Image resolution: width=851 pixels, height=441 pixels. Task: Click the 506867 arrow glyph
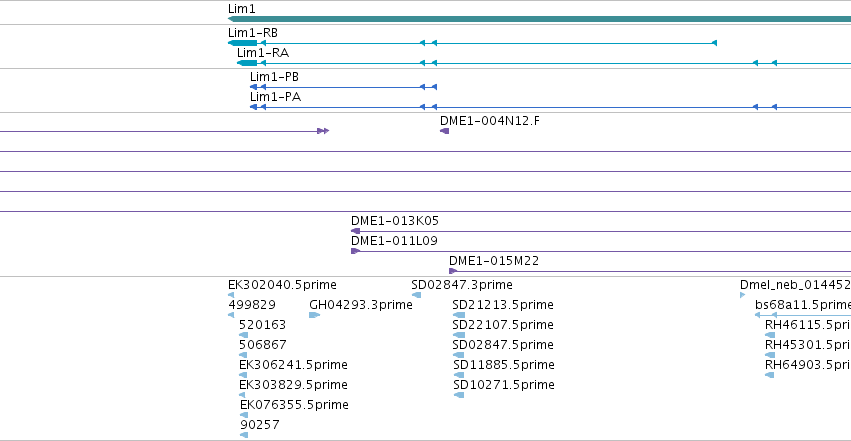click(243, 355)
